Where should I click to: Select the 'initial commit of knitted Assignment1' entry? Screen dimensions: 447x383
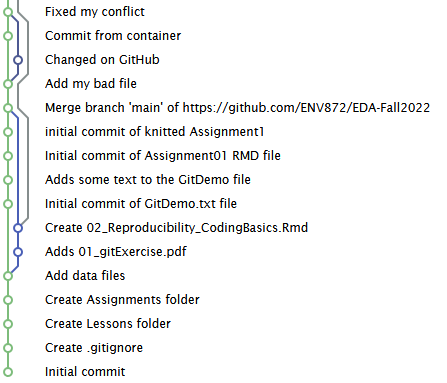155,132
